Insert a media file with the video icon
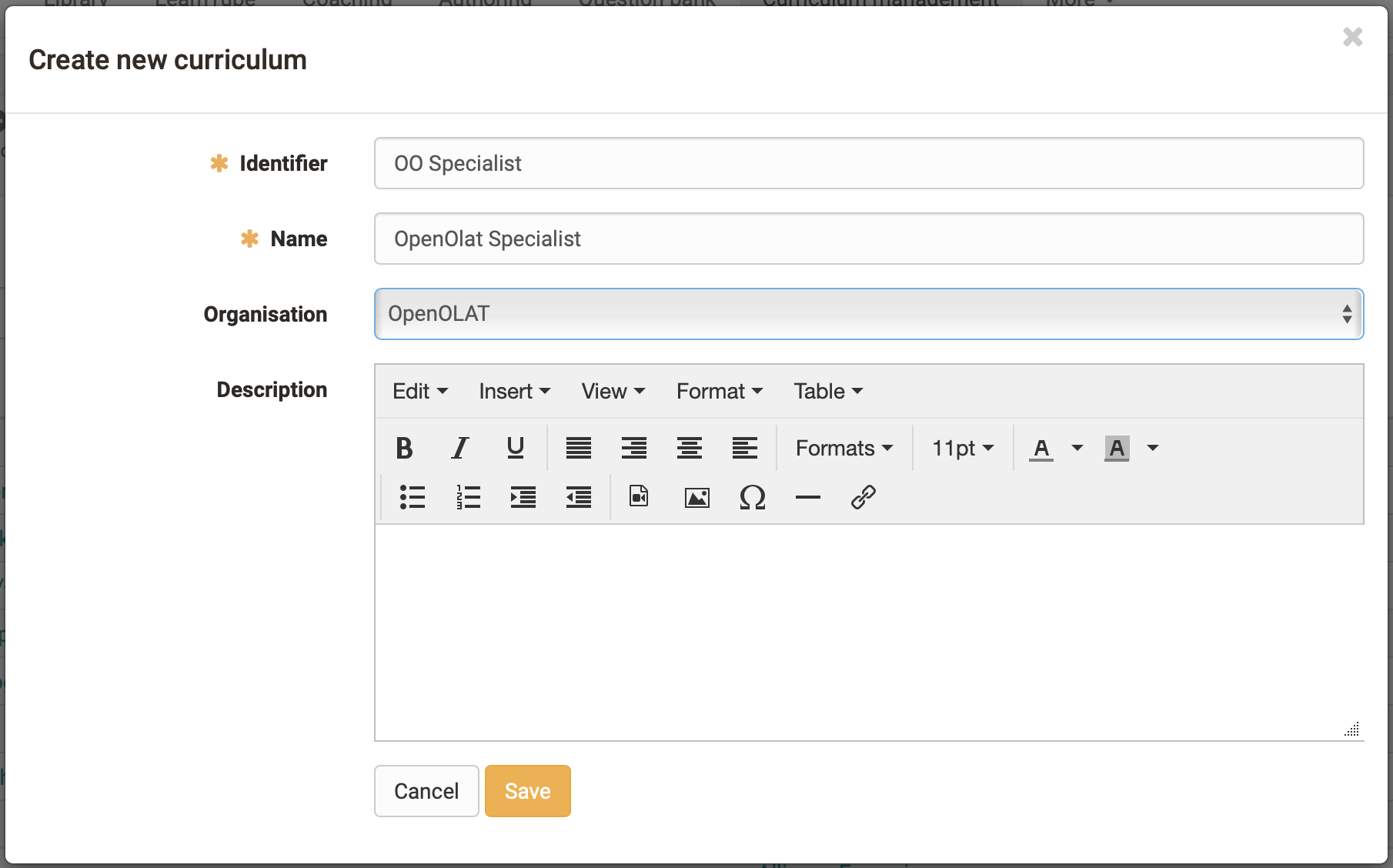This screenshot has height=868, width=1393. [x=639, y=497]
